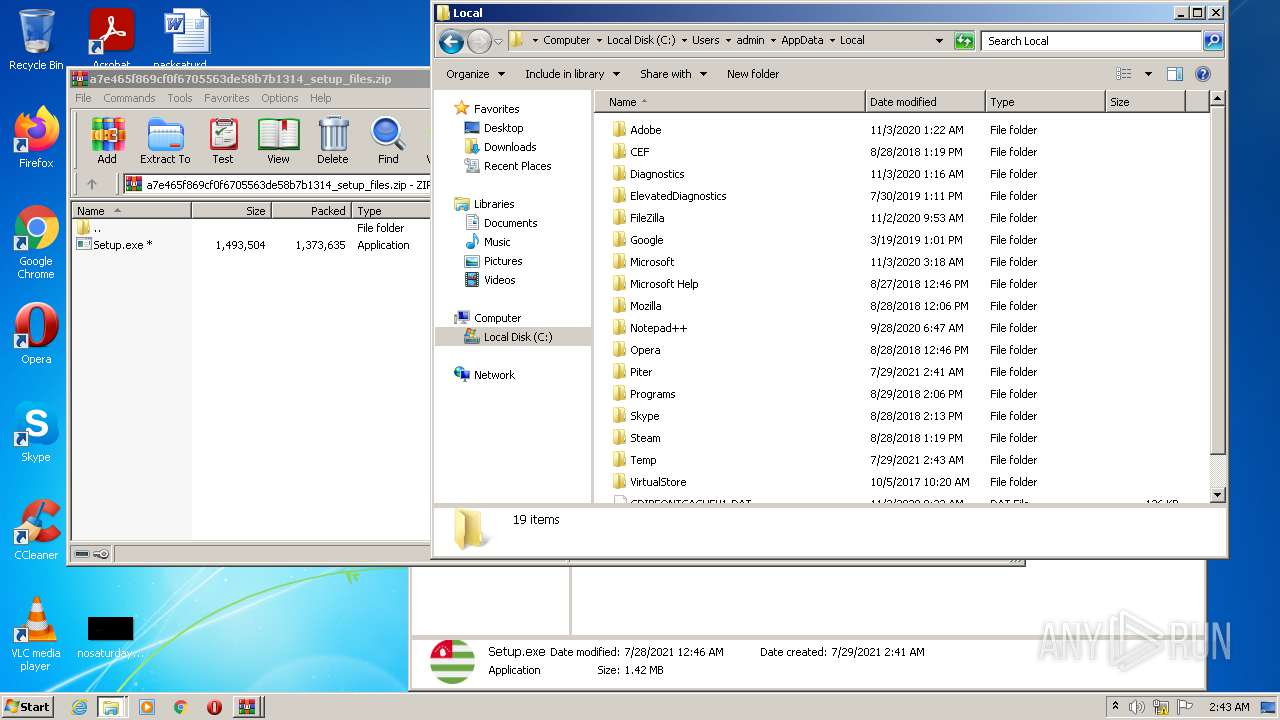Open the view options dropdown arrow

click(1148, 74)
